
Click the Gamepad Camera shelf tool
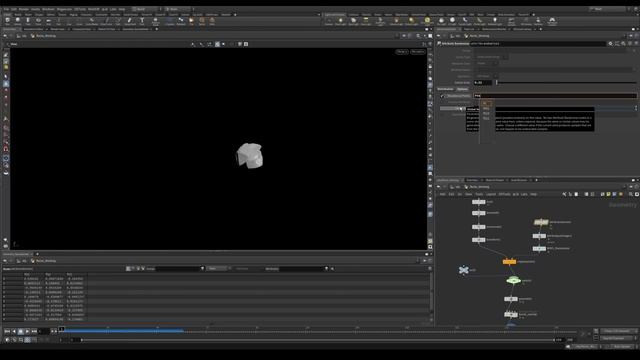[552, 21]
